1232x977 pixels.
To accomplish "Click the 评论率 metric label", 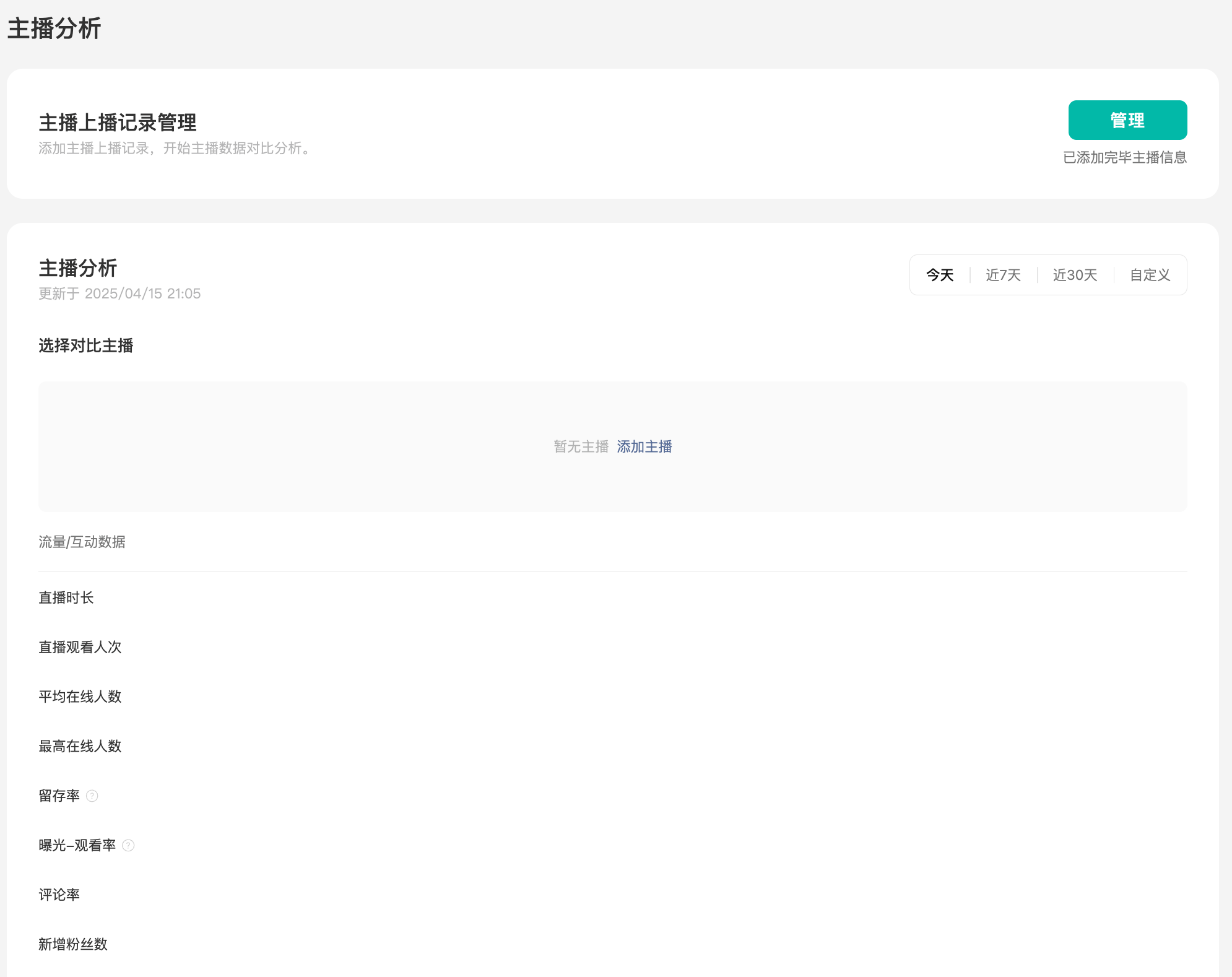I will tap(59, 895).
